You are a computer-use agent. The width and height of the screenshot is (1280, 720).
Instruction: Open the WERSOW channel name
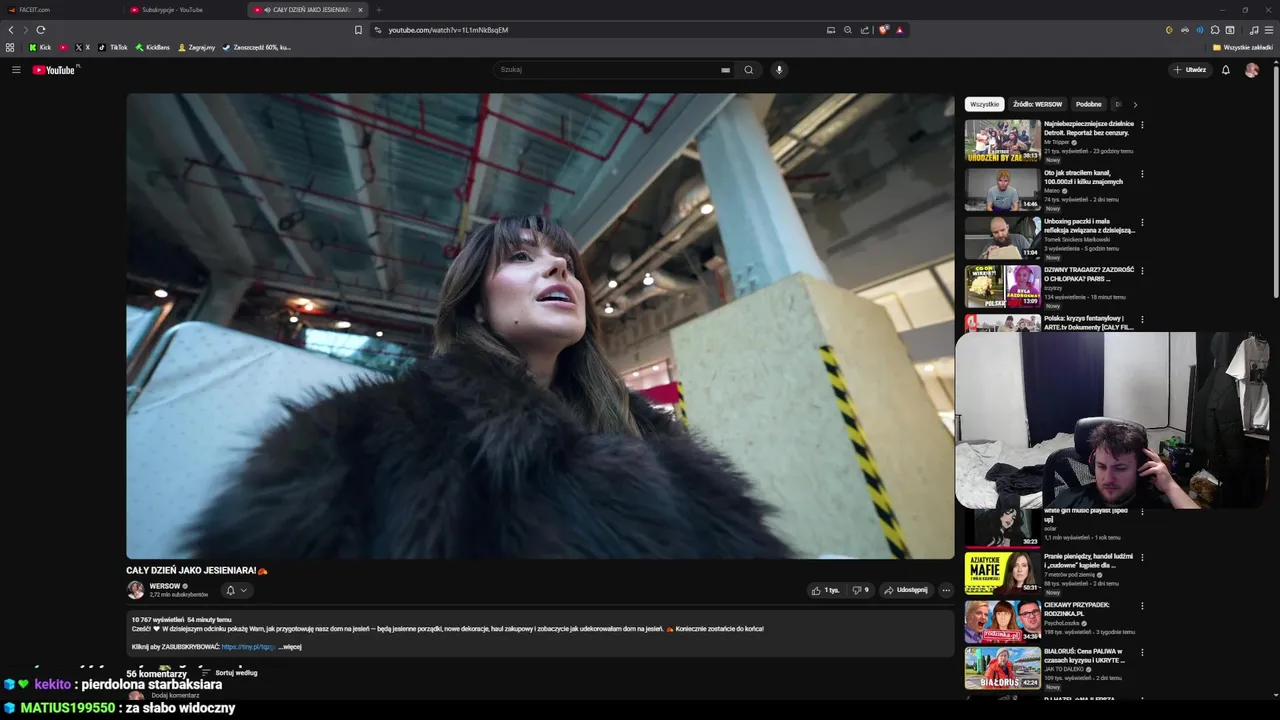point(165,586)
